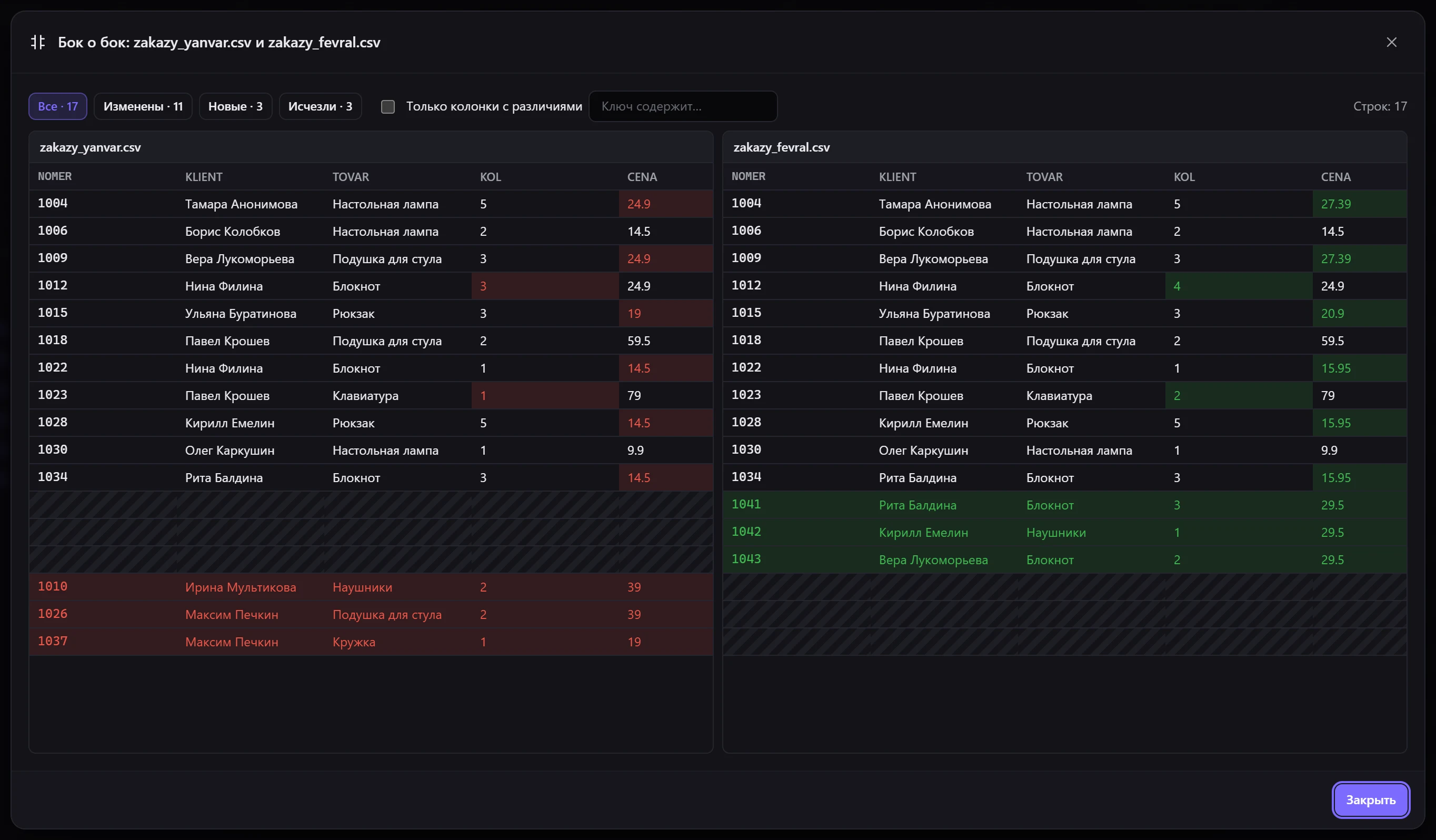The image size is (1436, 840).
Task: Click the side-by-side compare icon in title
Action: [x=37, y=42]
